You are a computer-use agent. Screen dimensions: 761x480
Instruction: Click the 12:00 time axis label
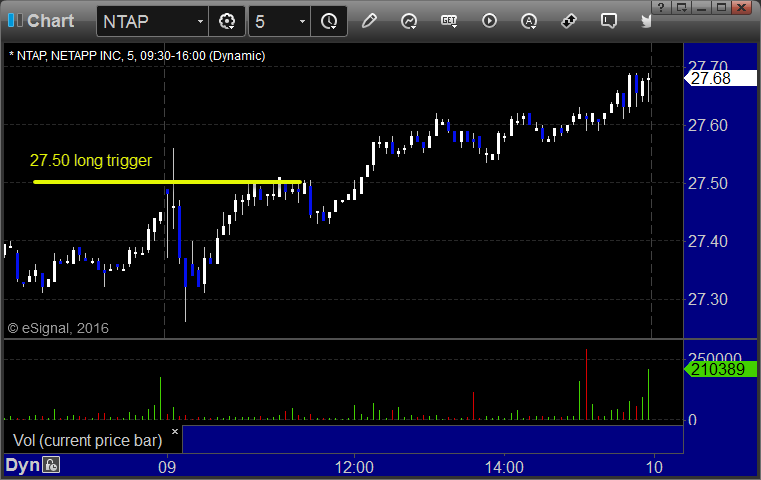(354, 467)
